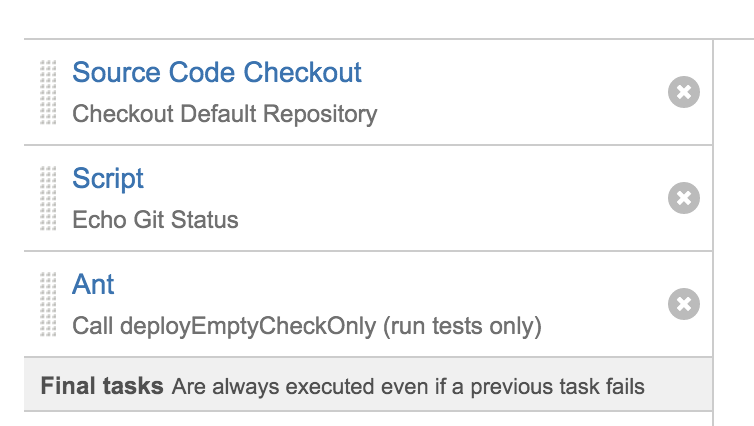Click the 'Are always executed' helper text
Image resolution: width=754 pixels, height=426 pixels.
click(x=408, y=385)
